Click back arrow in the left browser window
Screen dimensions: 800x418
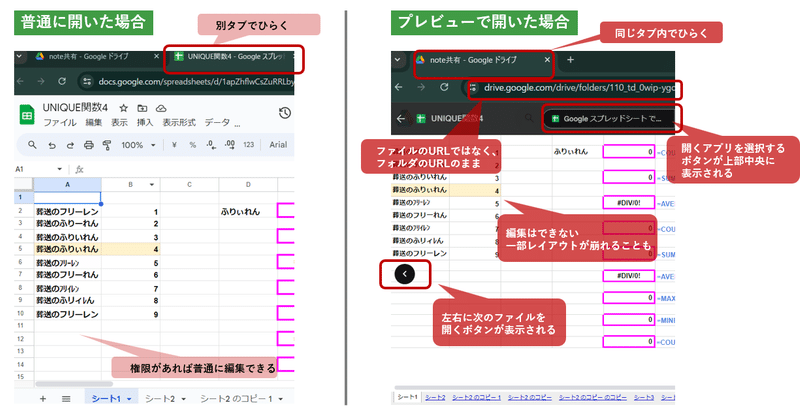pyautogui.click(x=20, y=81)
